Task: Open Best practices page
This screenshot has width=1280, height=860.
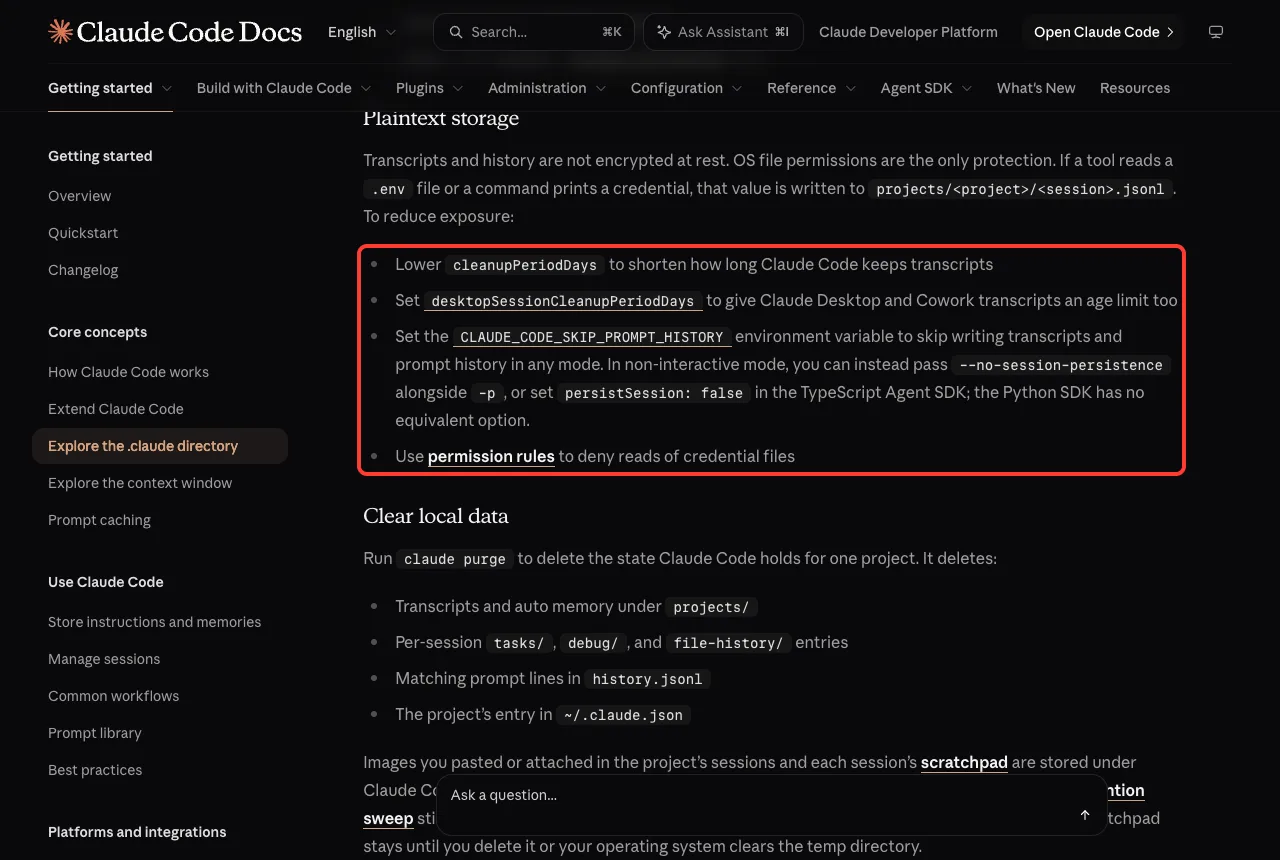Action: [95, 770]
